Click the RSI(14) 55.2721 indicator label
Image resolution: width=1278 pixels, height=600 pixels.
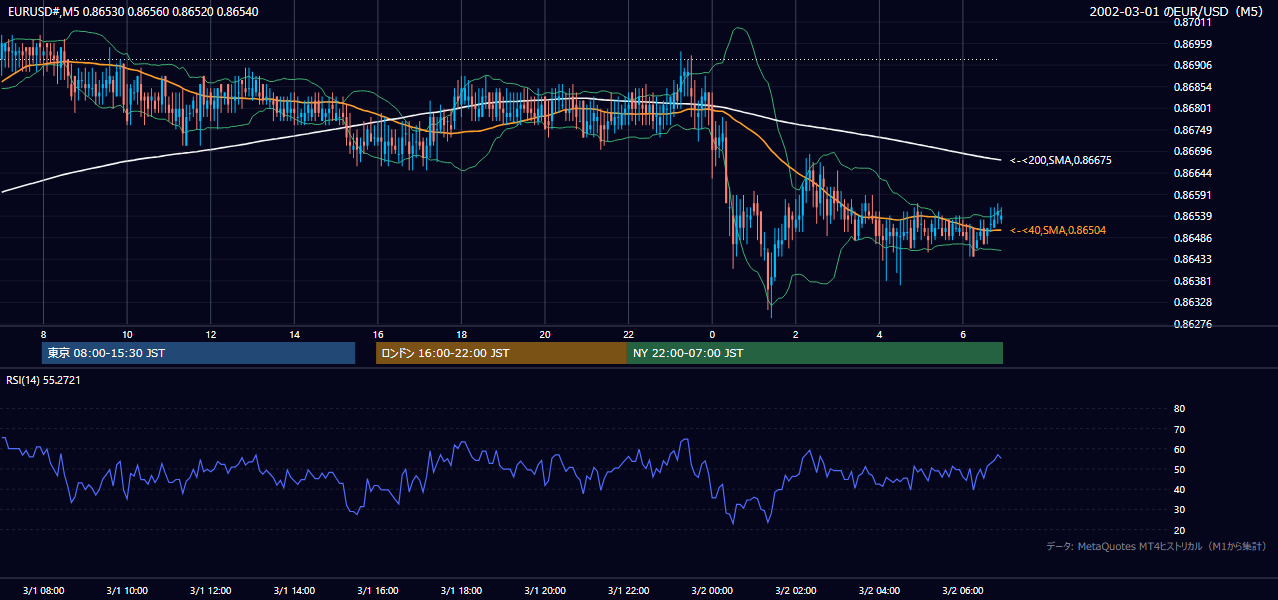click(43, 380)
